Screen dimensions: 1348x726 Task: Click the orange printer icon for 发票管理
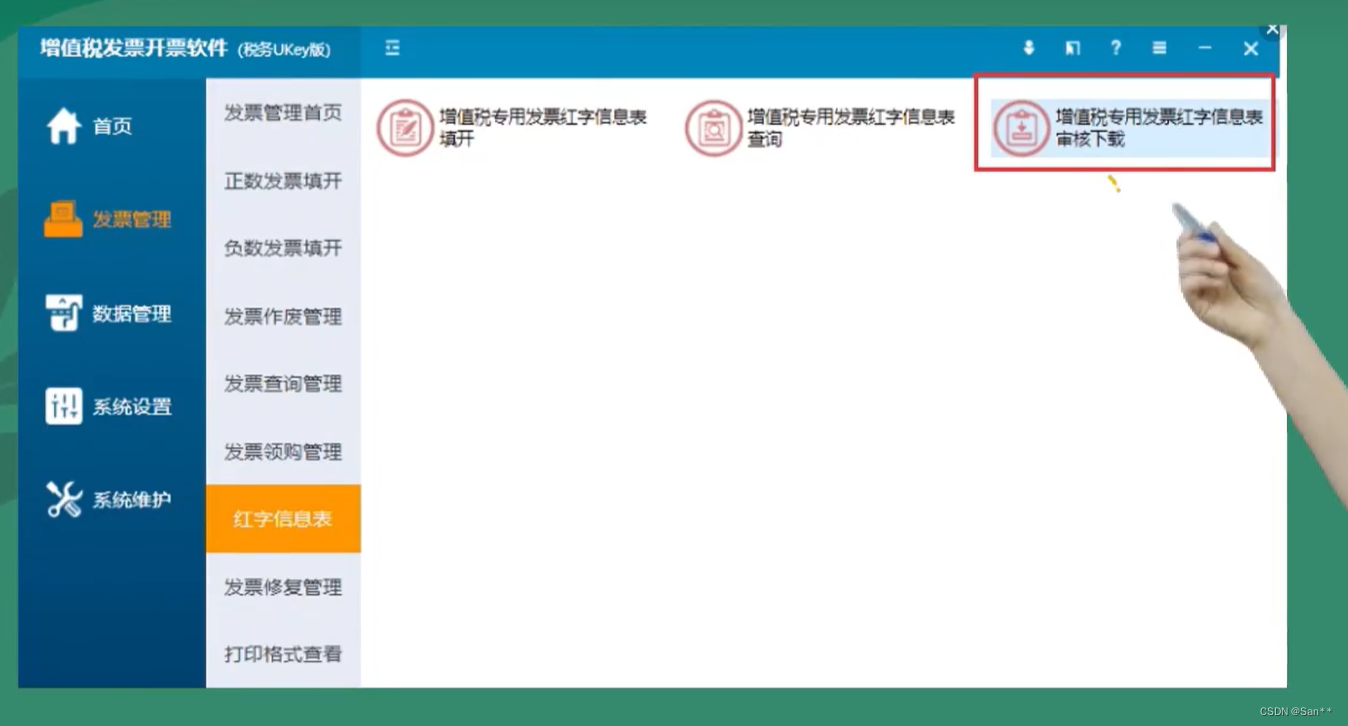pos(64,219)
